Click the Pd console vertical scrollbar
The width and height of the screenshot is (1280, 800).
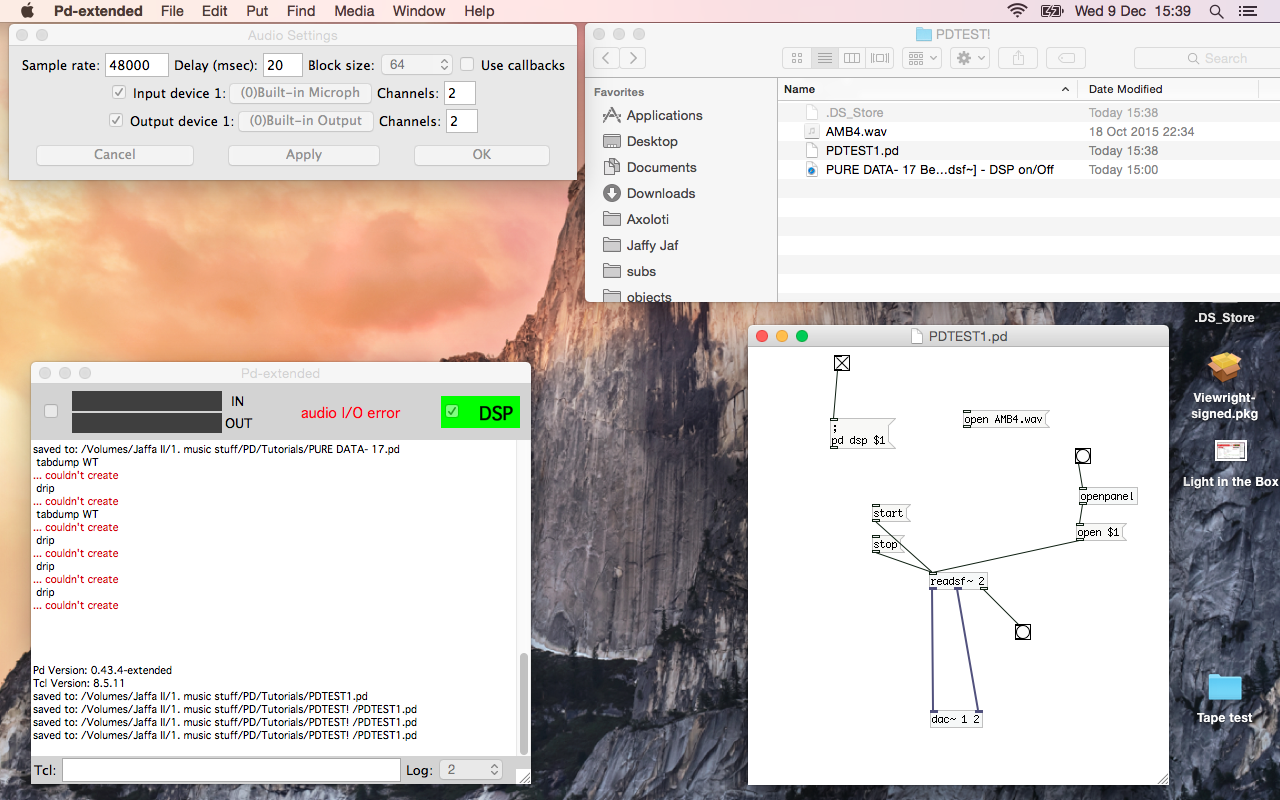point(523,702)
